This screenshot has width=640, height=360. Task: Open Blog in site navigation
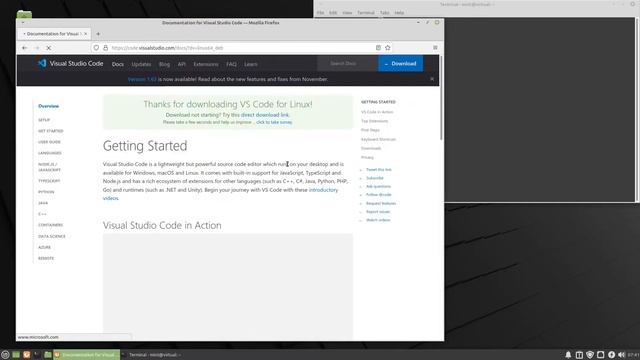(x=164, y=64)
